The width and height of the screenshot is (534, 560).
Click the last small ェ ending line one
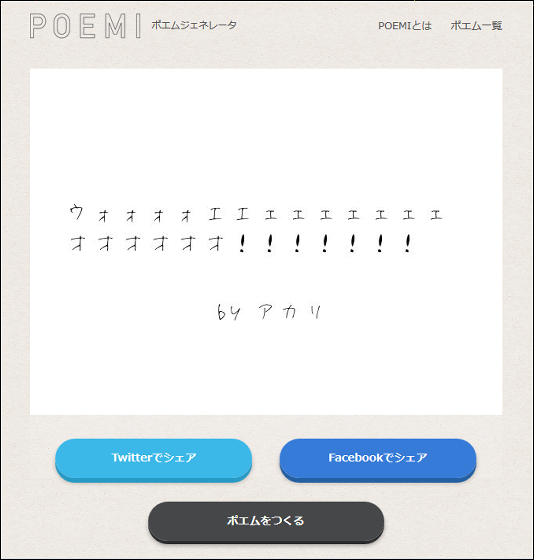(436, 215)
